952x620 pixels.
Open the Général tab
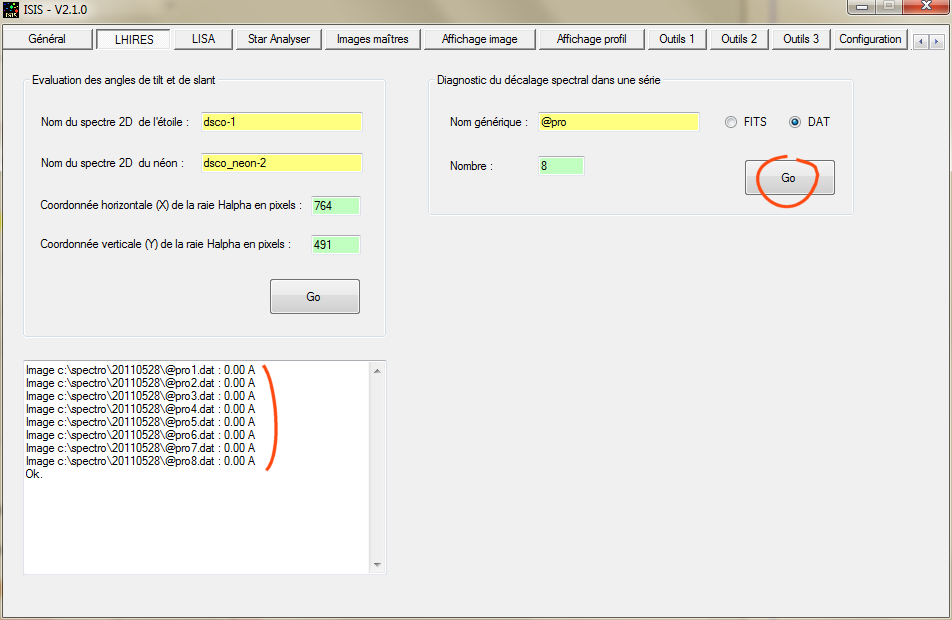(x=47, y=39)
